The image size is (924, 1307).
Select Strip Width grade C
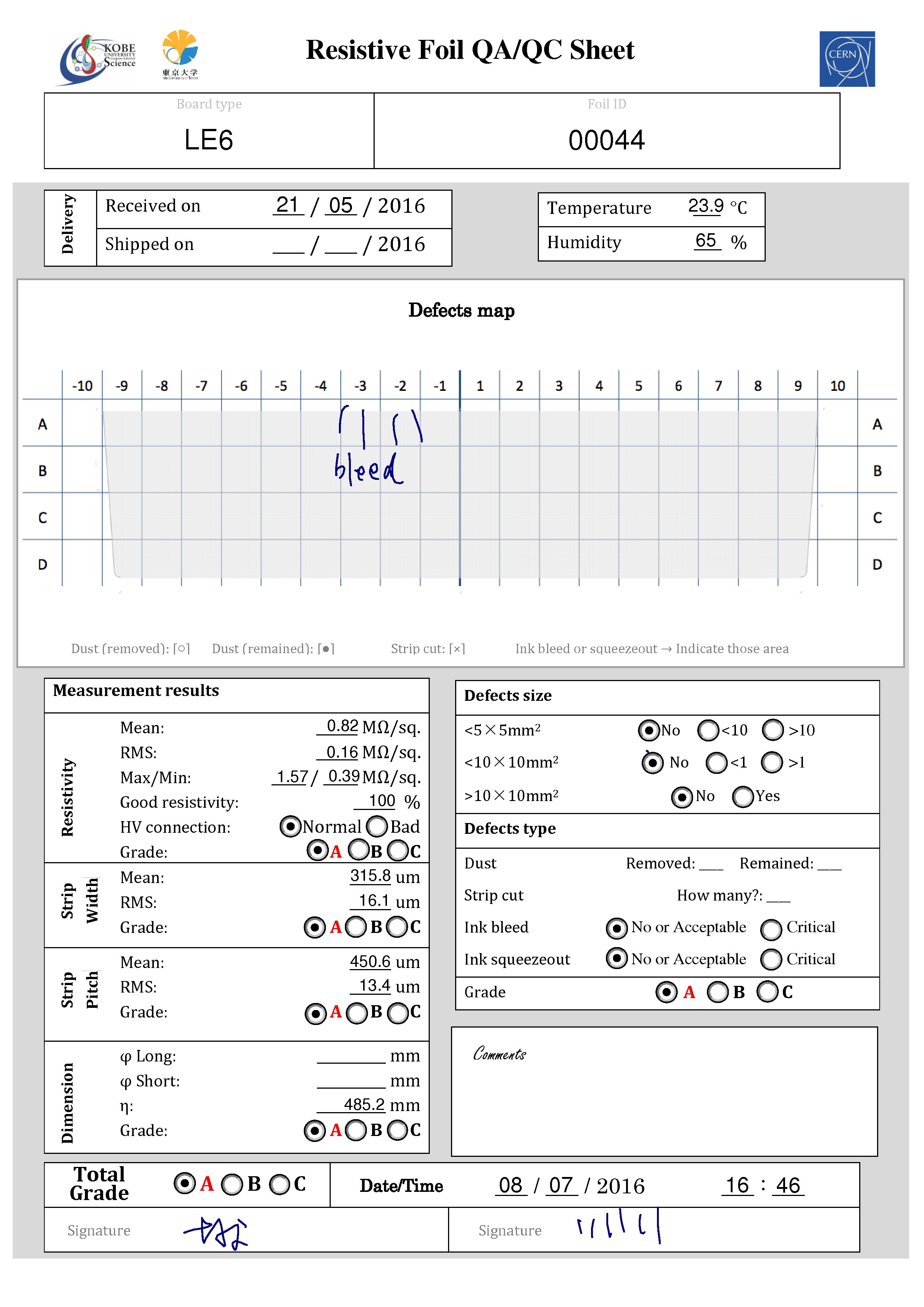pos(398,926)
